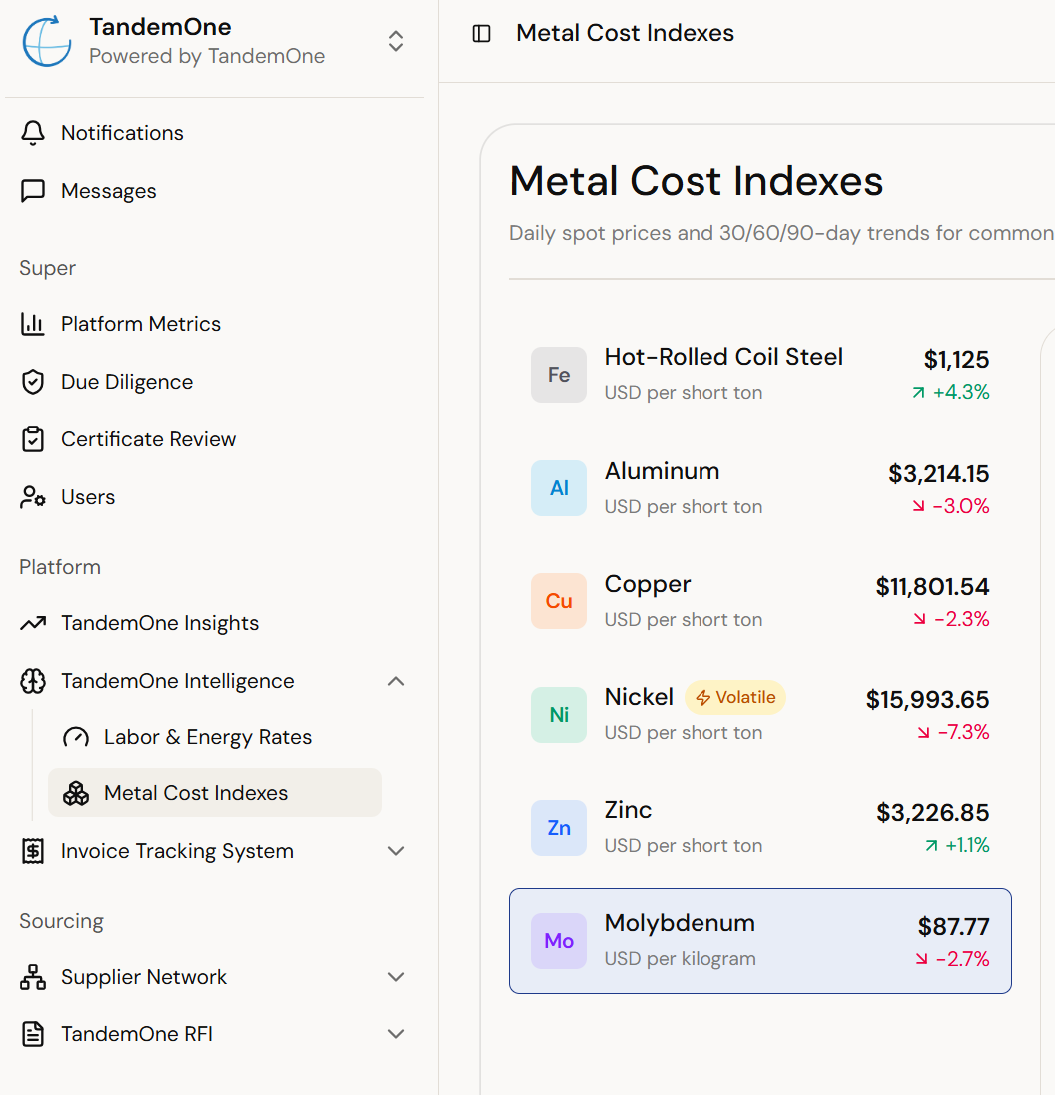Click the Certificate Review clipboard icon
The width and height of the screenshot is (1055, 1095).
[x=33, y=439]
